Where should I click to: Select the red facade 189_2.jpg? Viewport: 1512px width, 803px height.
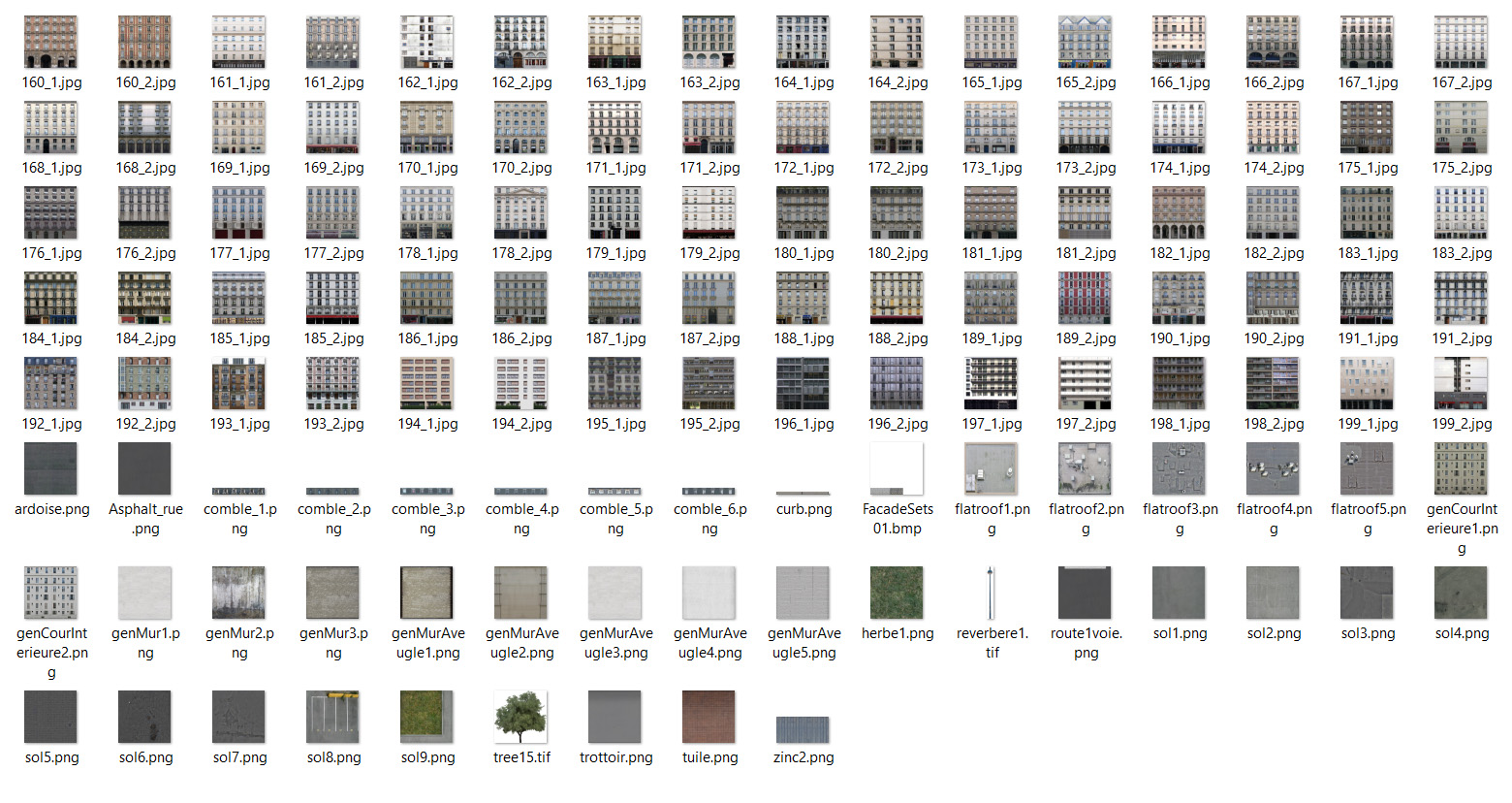(1085, 298)
